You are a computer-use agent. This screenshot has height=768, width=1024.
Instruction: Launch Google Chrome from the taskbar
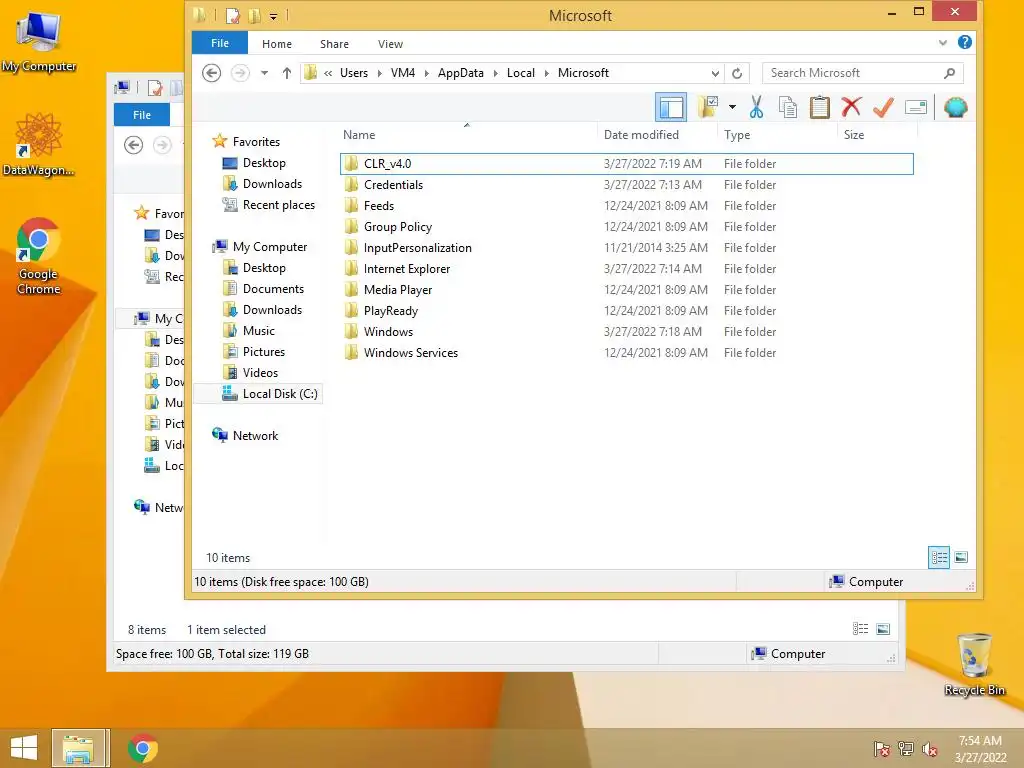pos(142,748)
